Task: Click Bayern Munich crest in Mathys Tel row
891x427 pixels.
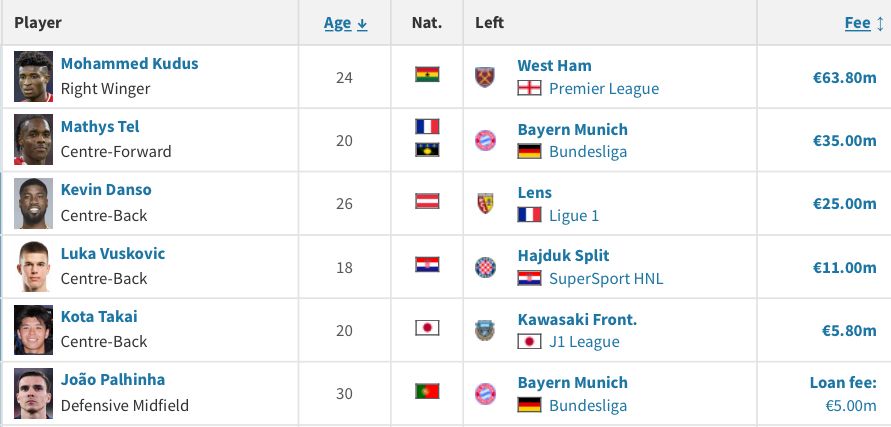Action: coord(485,140)
